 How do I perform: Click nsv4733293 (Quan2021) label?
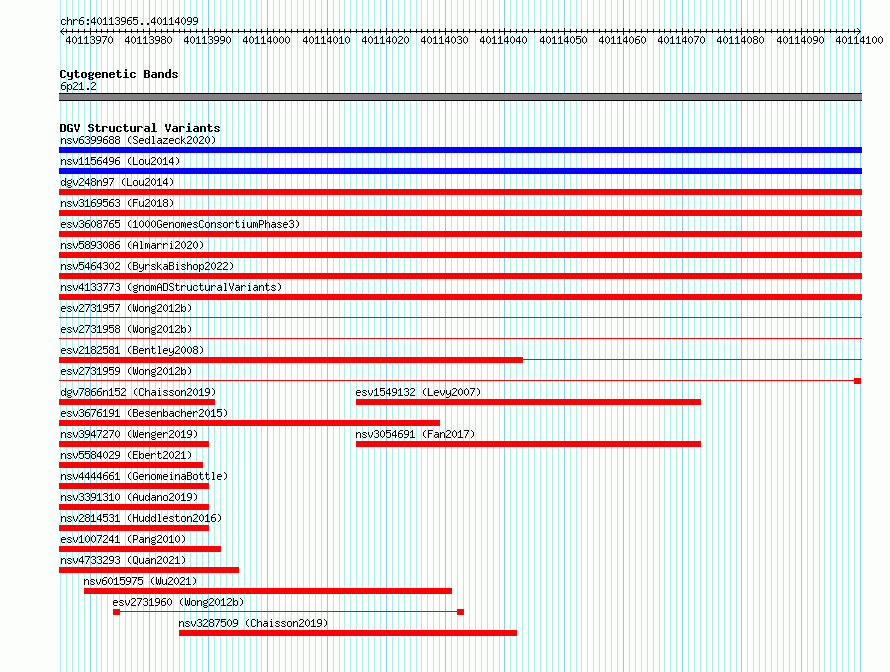click(123, 560)
